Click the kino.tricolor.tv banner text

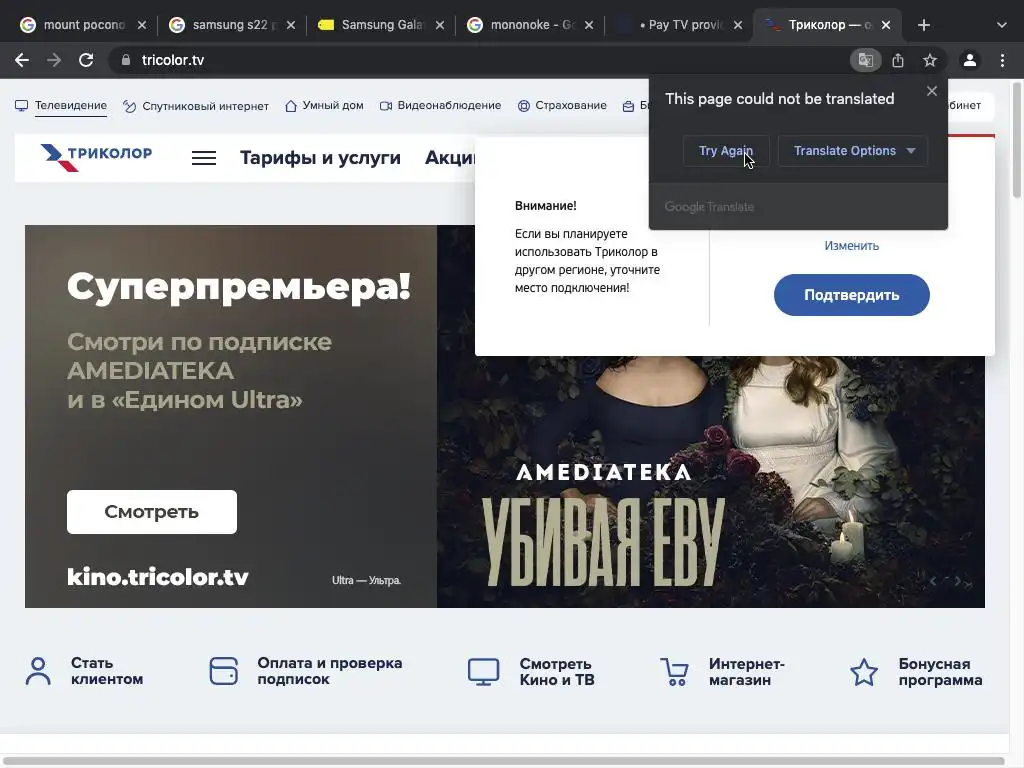(x=157, y=577)
